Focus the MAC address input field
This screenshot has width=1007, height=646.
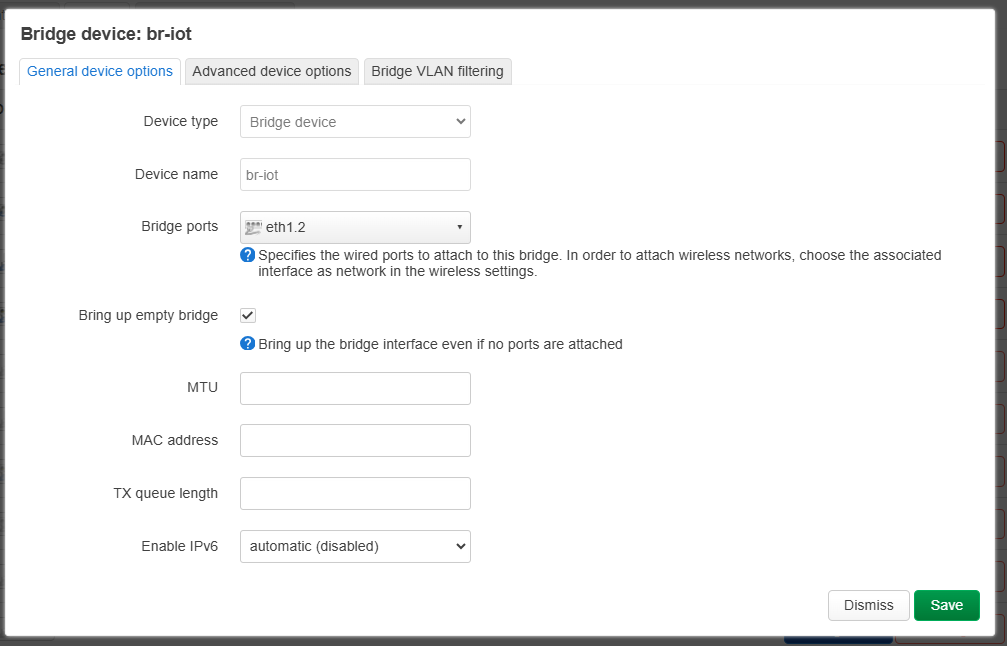[355, 441]
